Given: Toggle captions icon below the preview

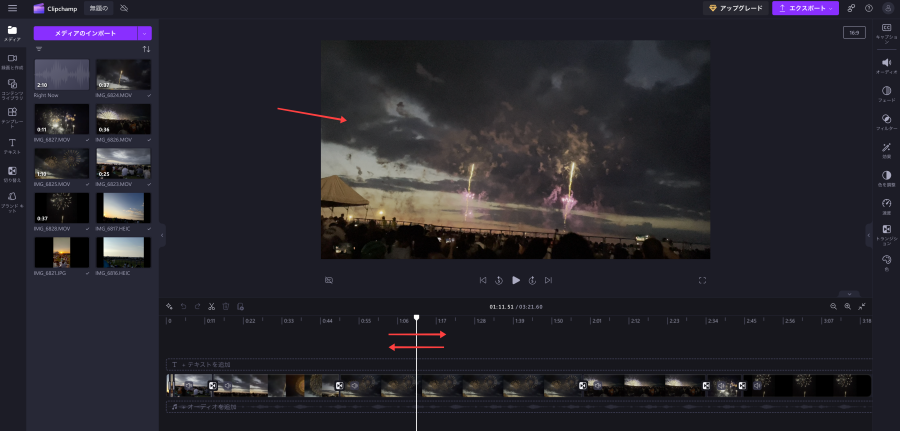Looking at the screenshot, I should pos(329,280).
